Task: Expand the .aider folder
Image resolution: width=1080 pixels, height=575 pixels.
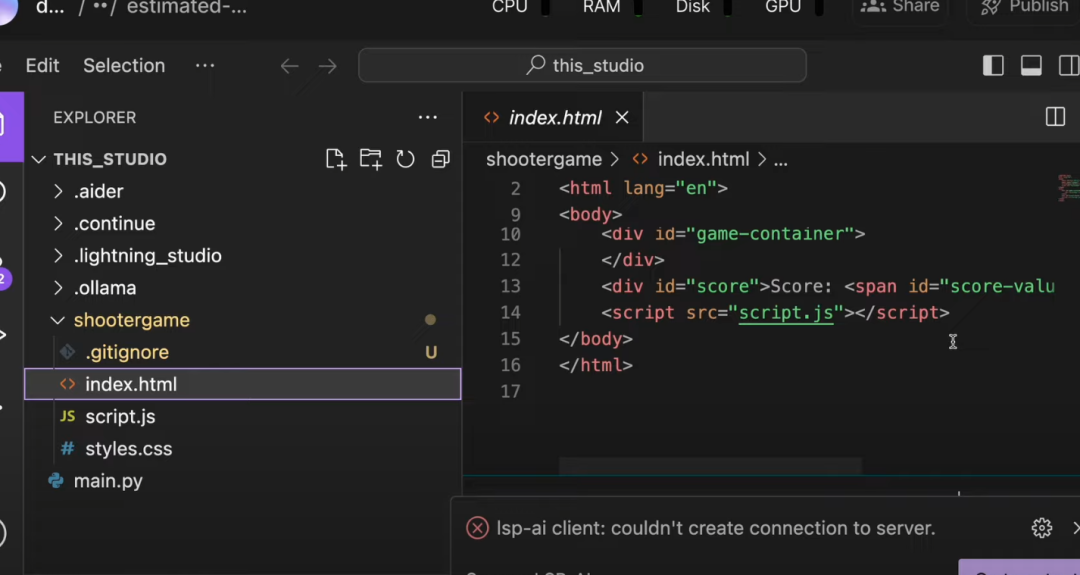Action: (x=98, y=191)
